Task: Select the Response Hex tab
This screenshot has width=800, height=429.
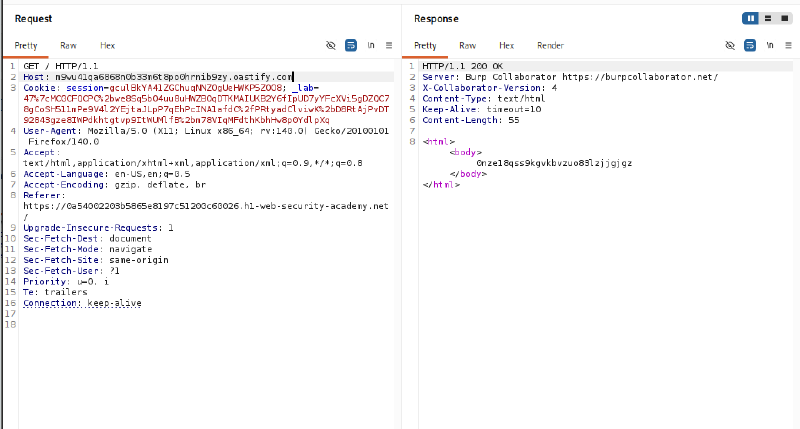Action: [507, 45]
